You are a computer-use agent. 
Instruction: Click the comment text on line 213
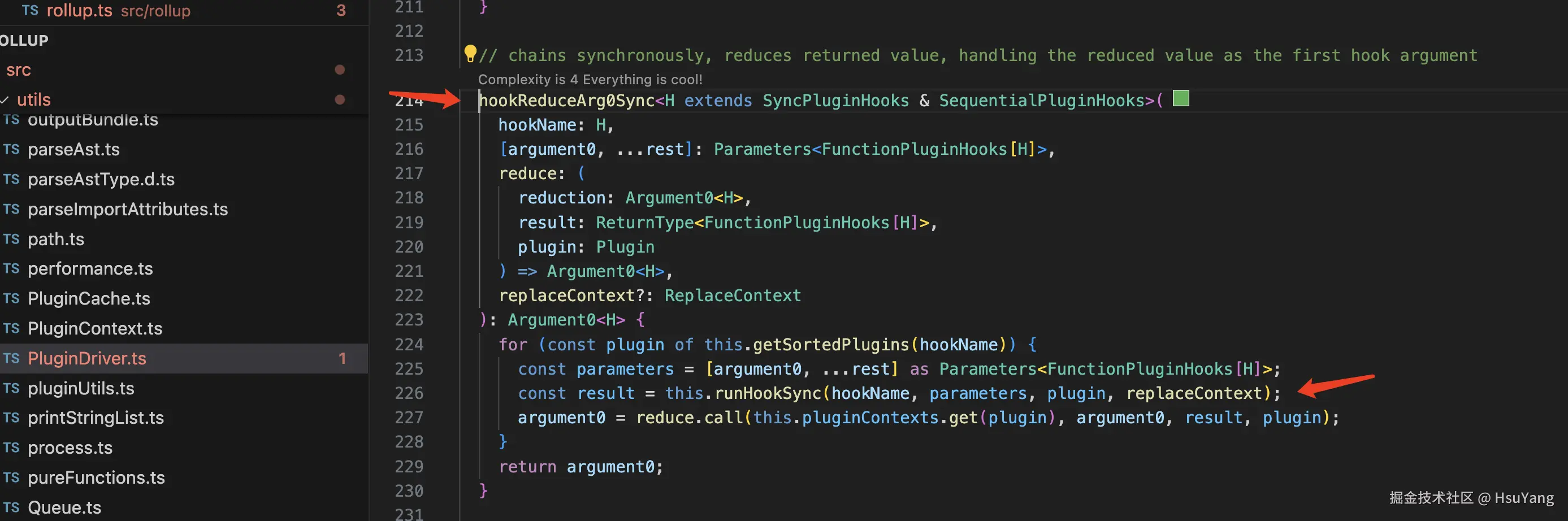(978, 55)
